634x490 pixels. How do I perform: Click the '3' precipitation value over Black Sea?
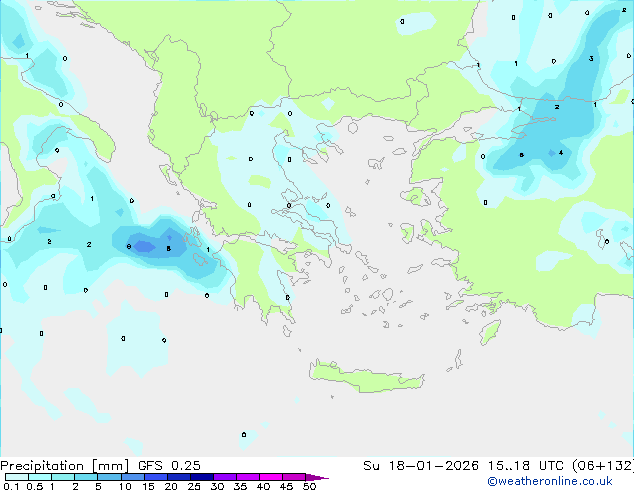coord(591,59)
